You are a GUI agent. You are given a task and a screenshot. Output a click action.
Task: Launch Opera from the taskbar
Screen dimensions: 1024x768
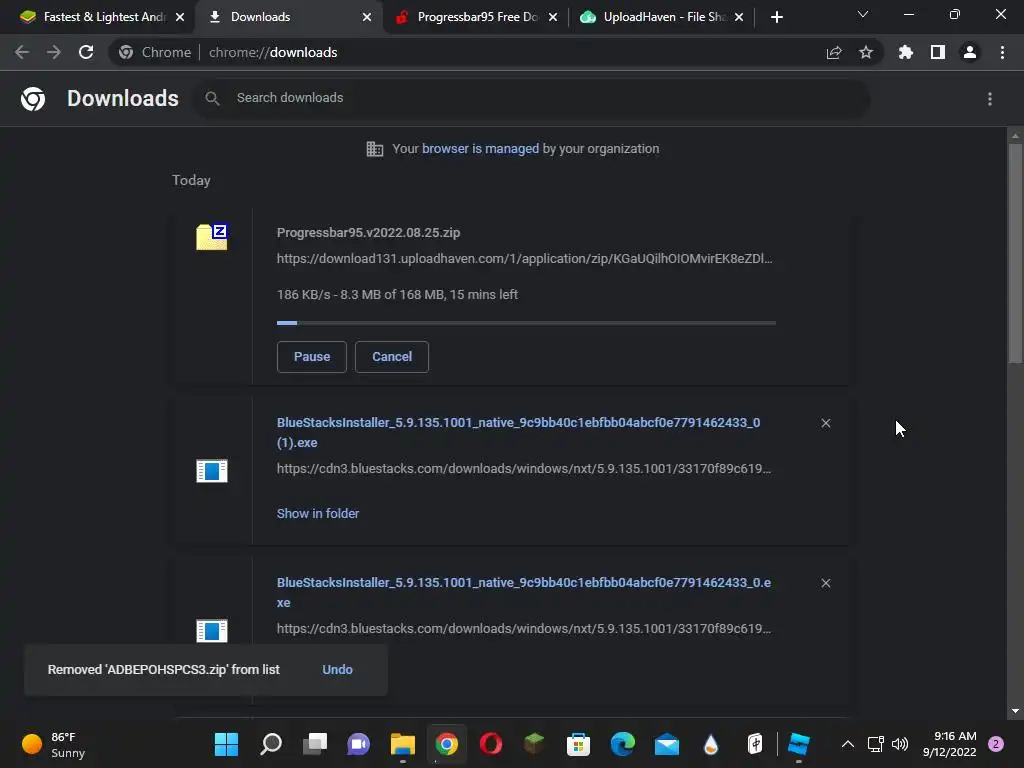point(490,744)
